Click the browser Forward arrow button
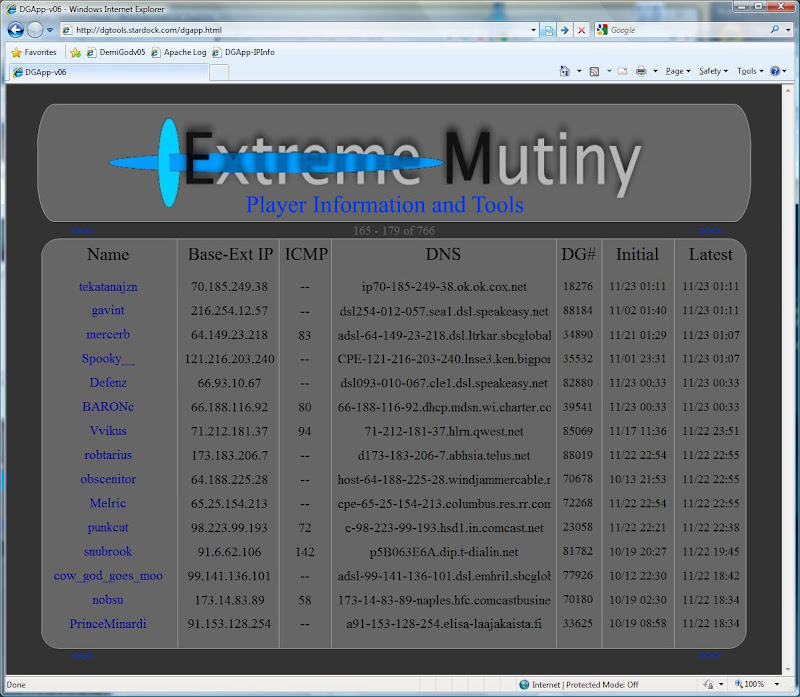 (35, 30)
